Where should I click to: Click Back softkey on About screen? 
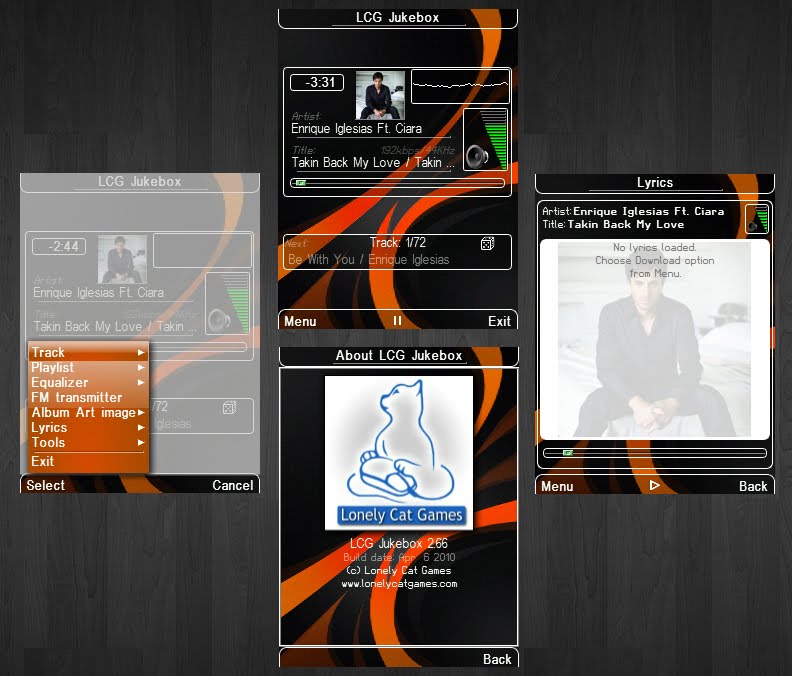pos(497,659)
